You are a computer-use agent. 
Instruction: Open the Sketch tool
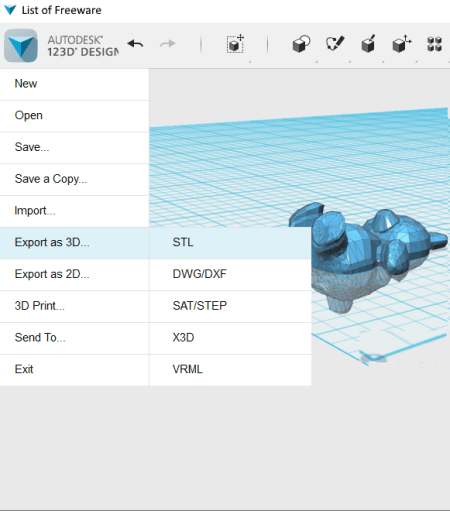pos(335,44)
